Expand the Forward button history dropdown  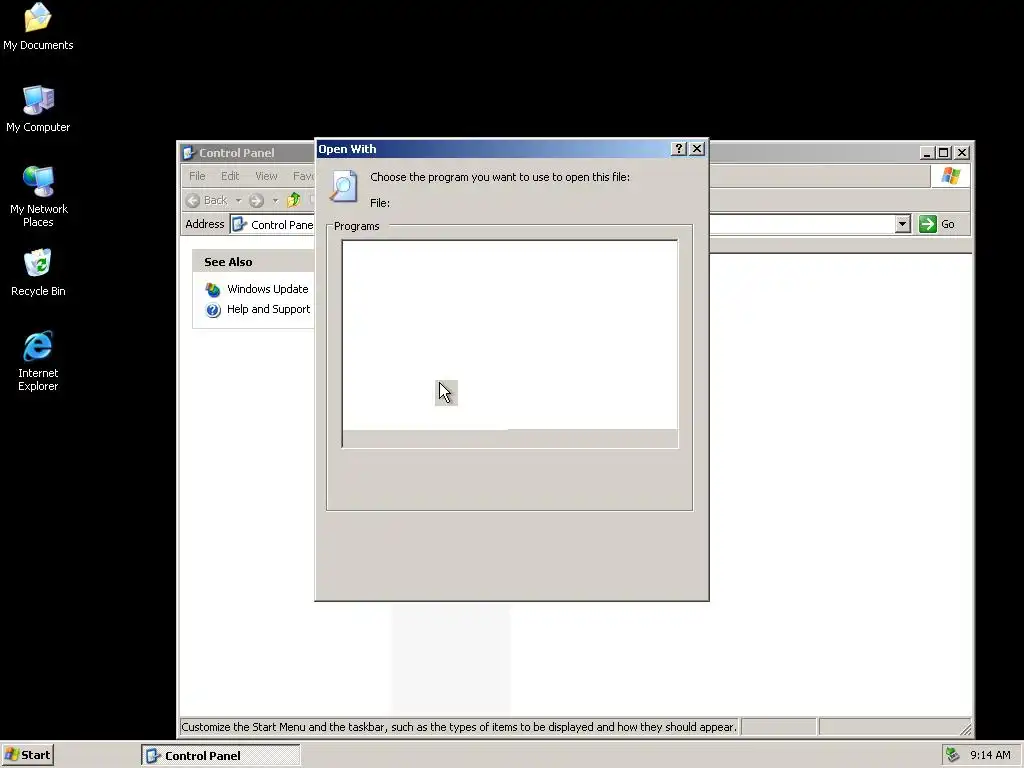click(x=275, y=200)
